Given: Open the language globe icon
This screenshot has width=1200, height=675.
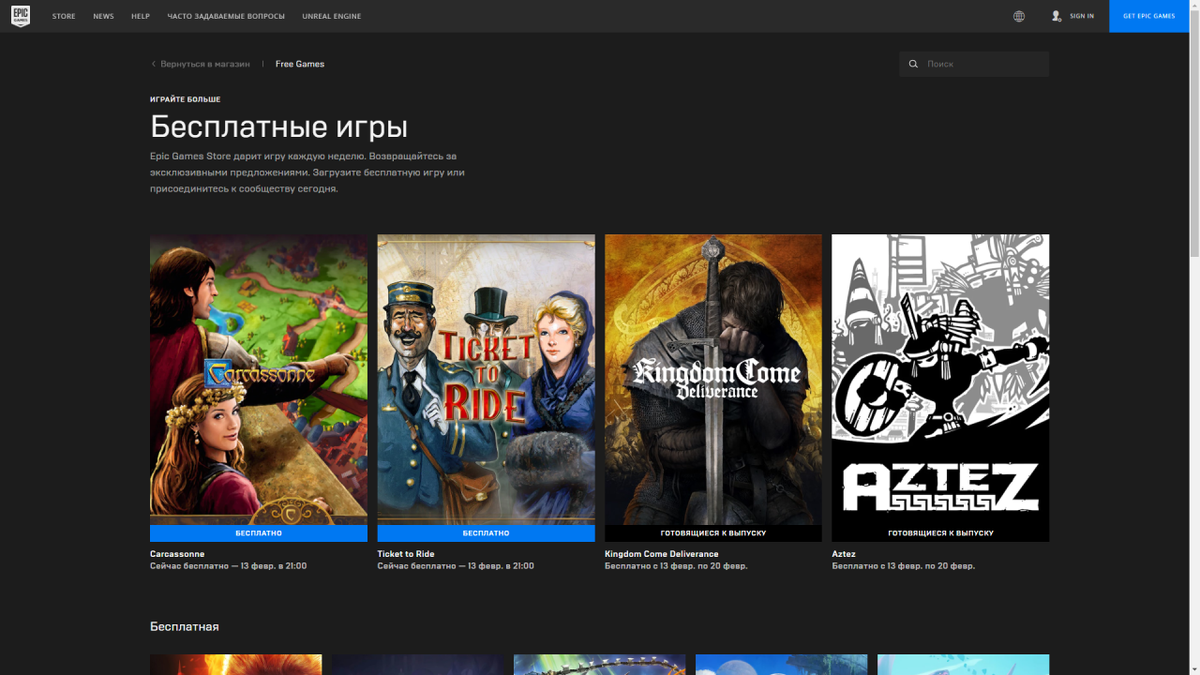Looking at the screenshot, I should tap(1019, 16).
